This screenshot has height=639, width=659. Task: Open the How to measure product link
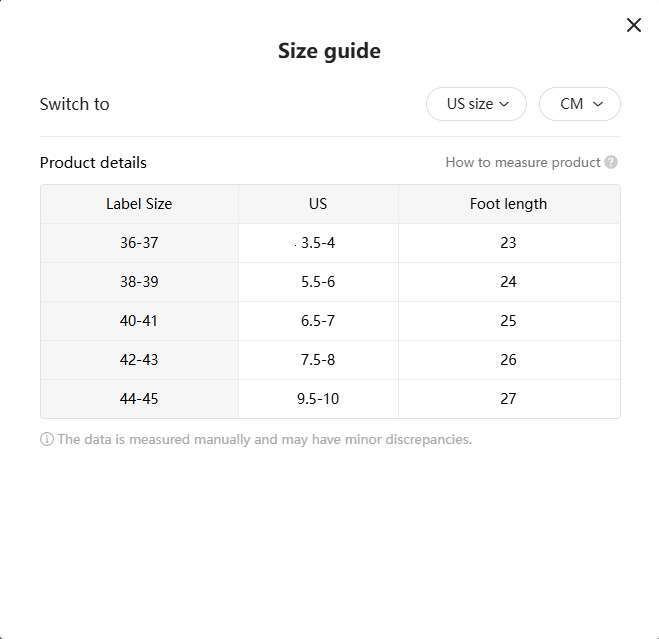522,162
